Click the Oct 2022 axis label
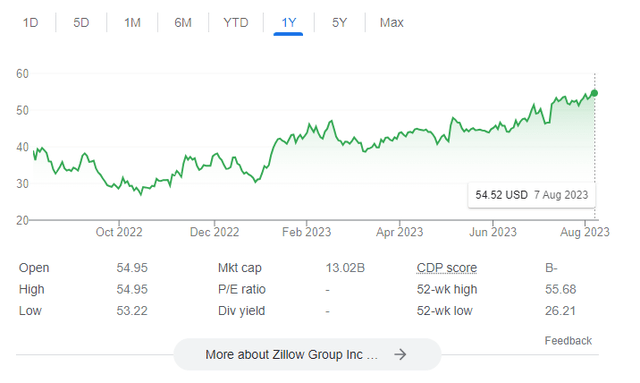640x383 pixels. [119, 232]
